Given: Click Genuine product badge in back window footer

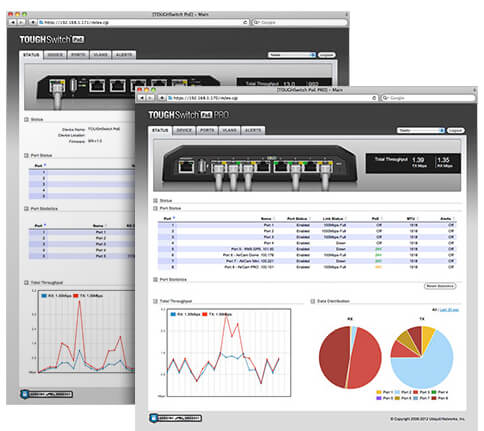Looking at the screenshot, I should pos(46,394).
